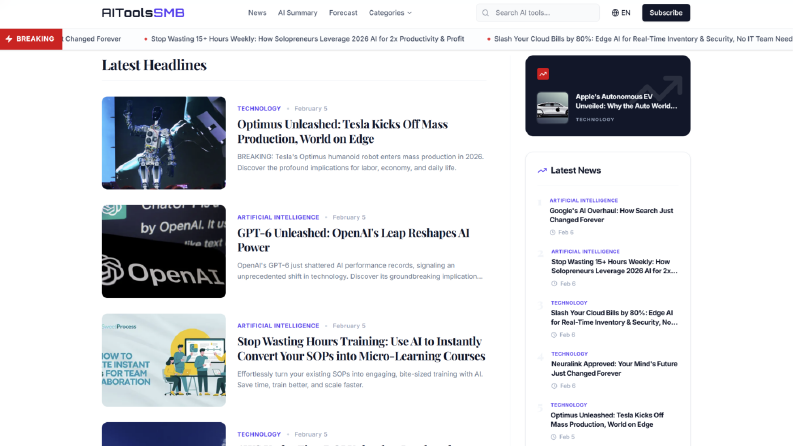
Task: Click TECHNOLOGY tag above Neuralink Approved
Action: coord(569,354)
